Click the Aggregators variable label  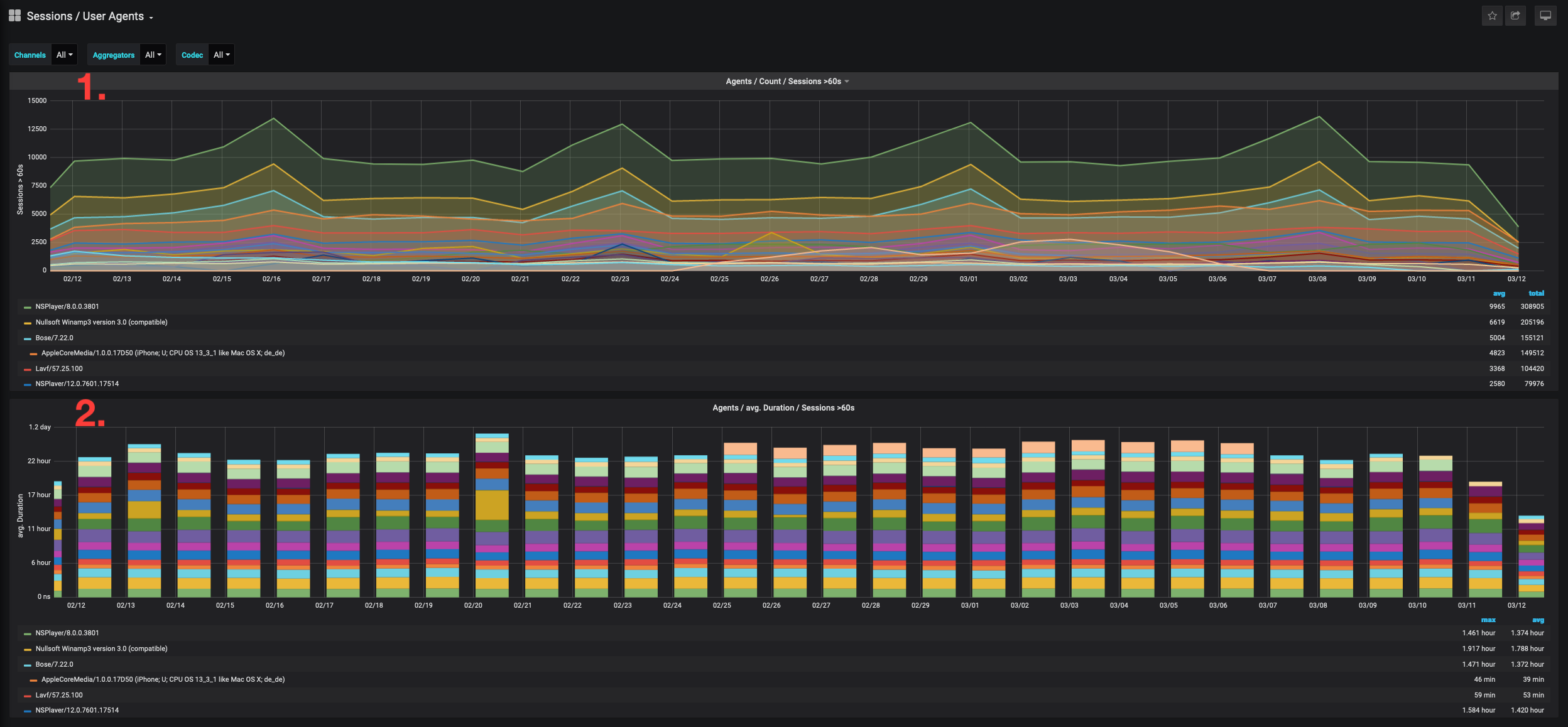[x=114, y=55]
